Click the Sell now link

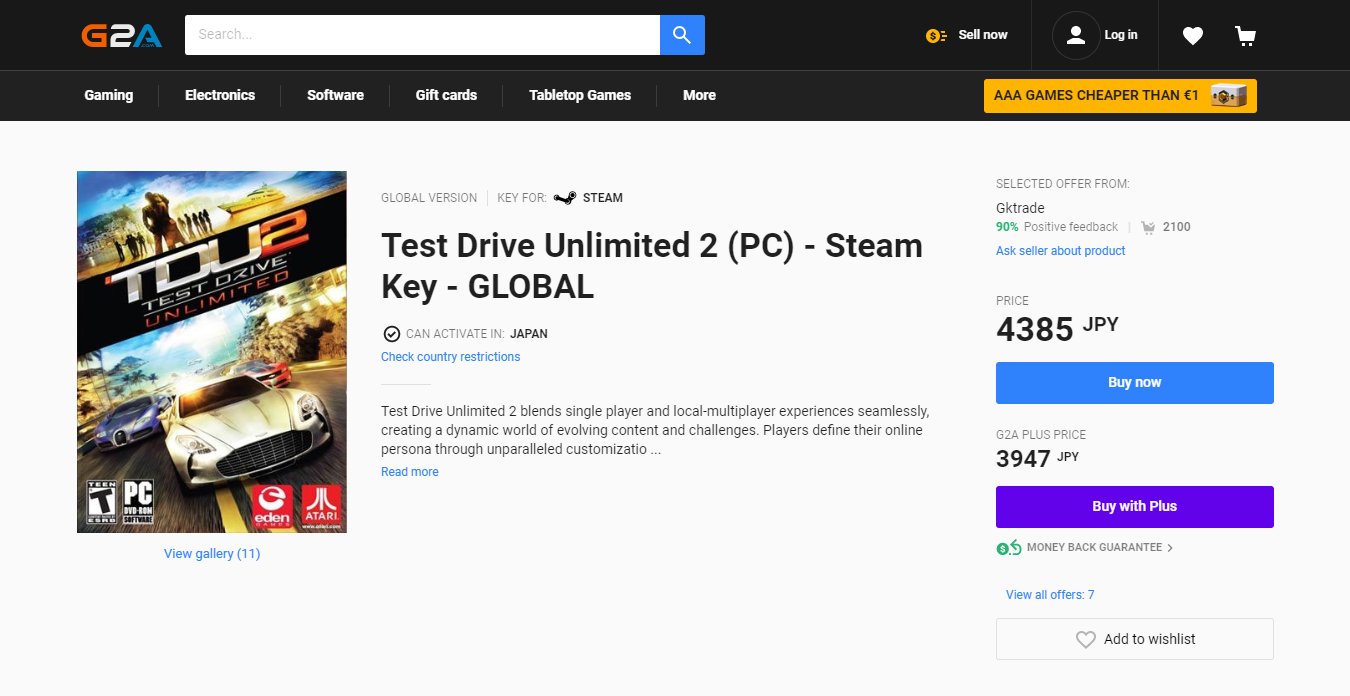pos(983,35)
